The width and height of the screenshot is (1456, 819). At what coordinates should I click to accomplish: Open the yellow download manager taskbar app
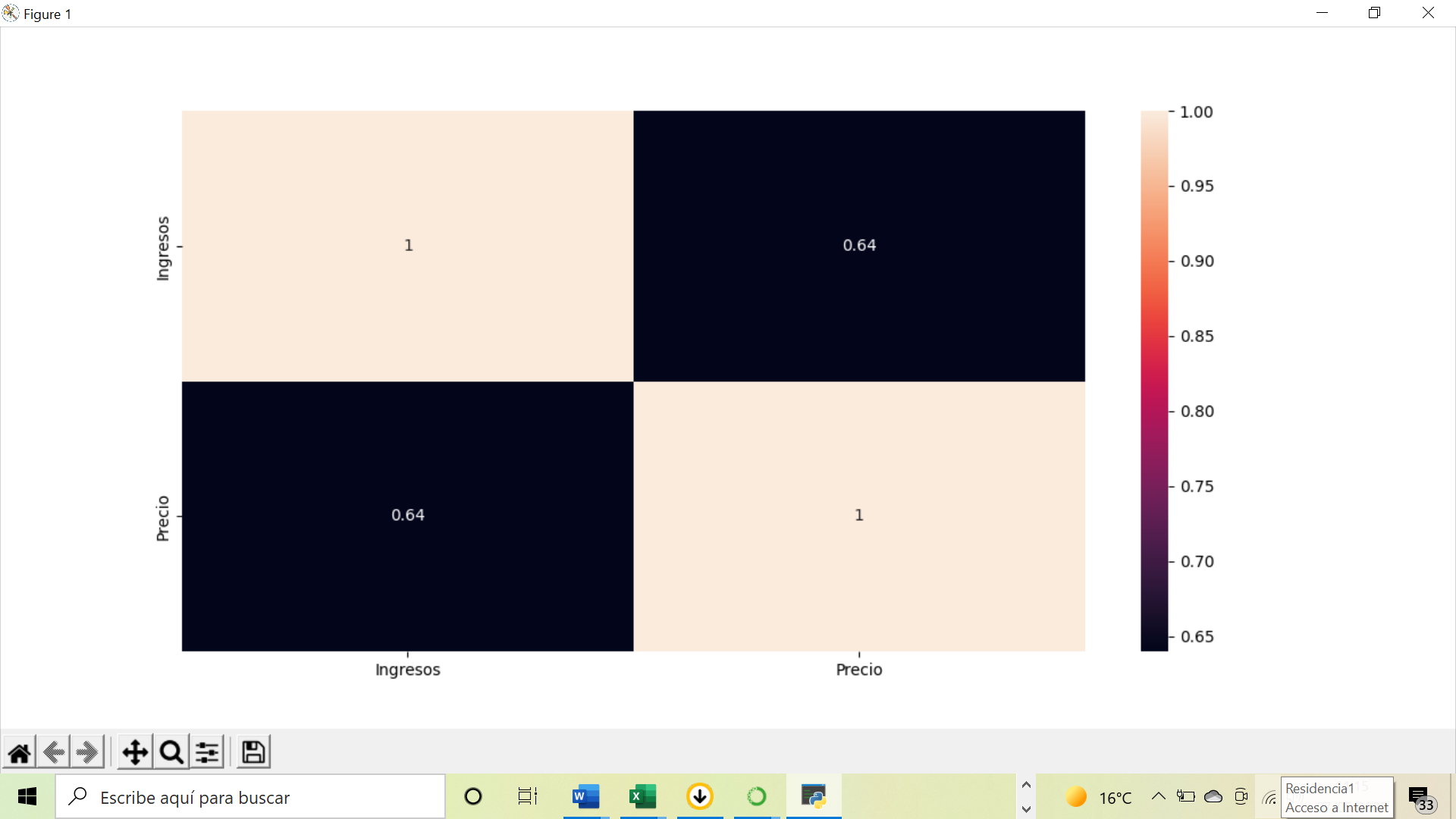699,796
